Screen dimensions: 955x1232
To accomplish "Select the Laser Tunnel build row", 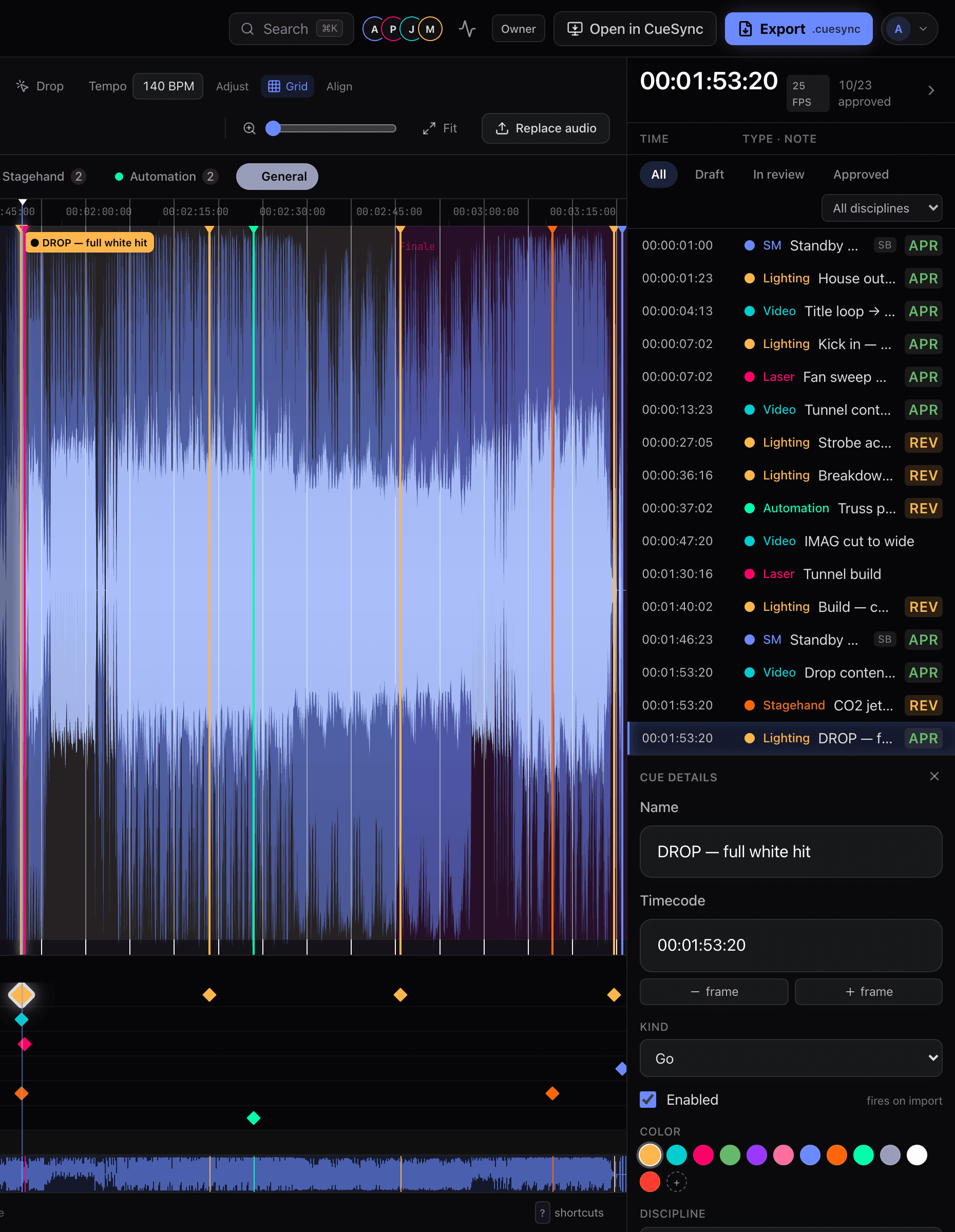I will 791,574.
